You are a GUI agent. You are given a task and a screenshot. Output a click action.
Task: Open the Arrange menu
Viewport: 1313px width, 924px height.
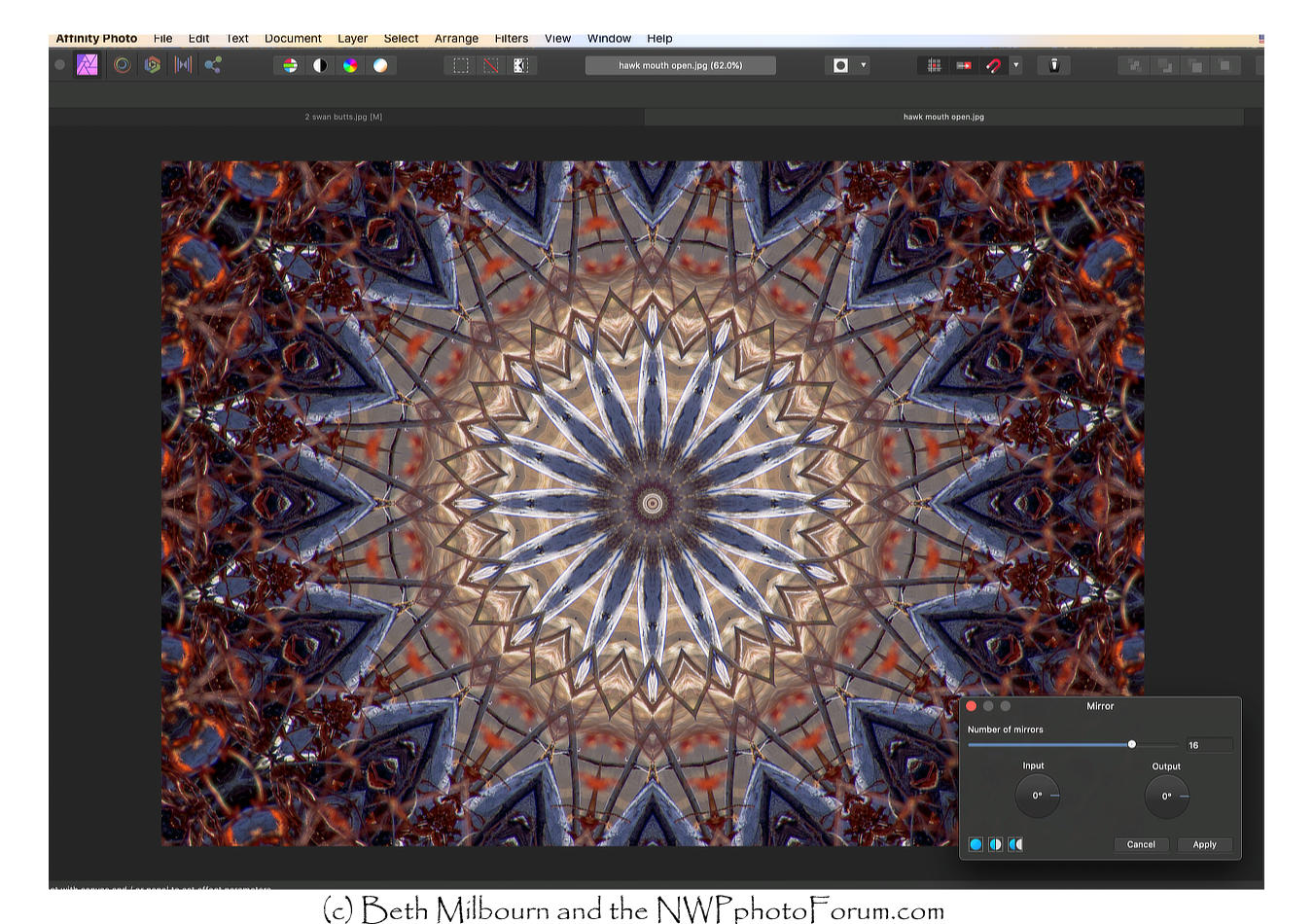pos(456,39)
